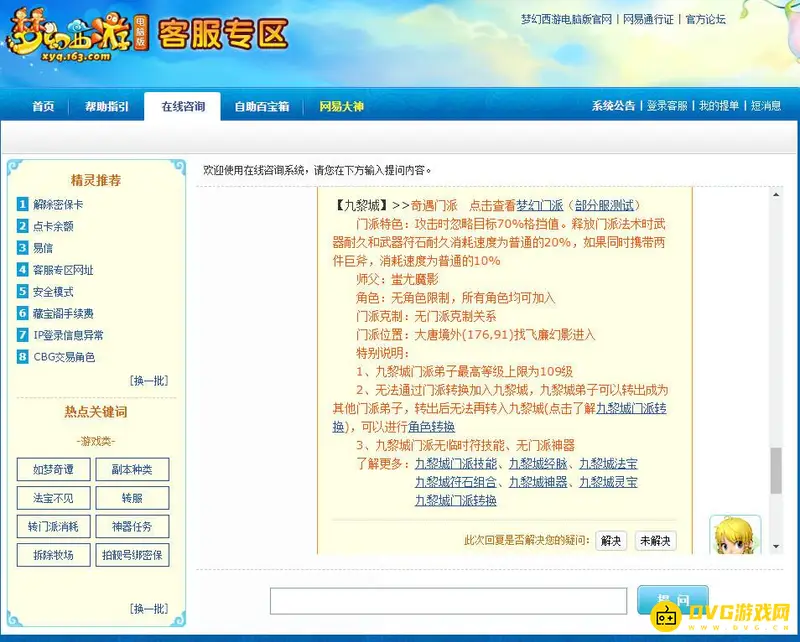Image resolution: width=800 pixels, height=642 pixels.
Task: Open the 官方论坛 link
Action: [x=706, y=19]
